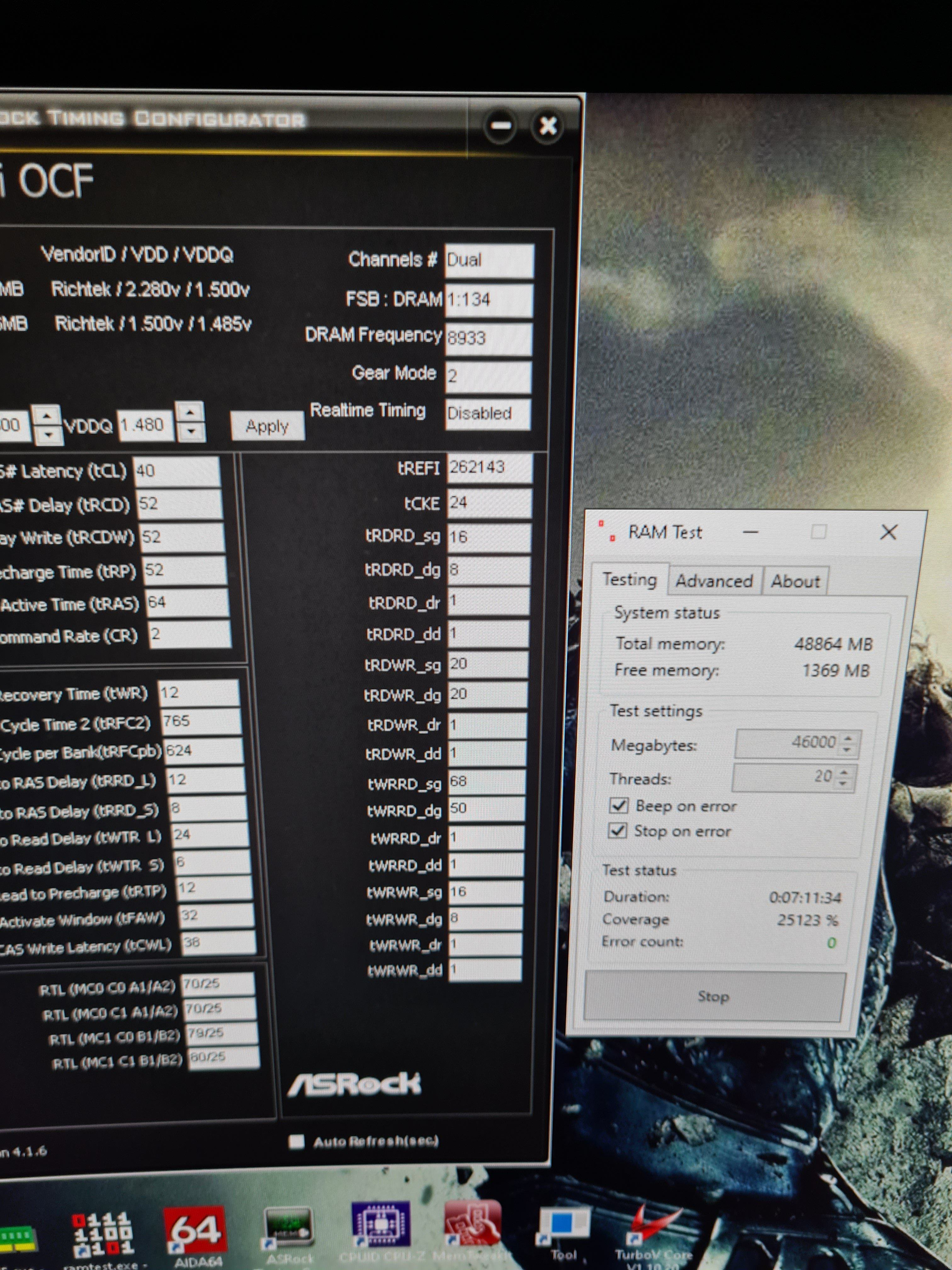The height and width of the screenshot is (1270, 952).
Task: Select the tRCD delay field
Action: coord(179,504)
